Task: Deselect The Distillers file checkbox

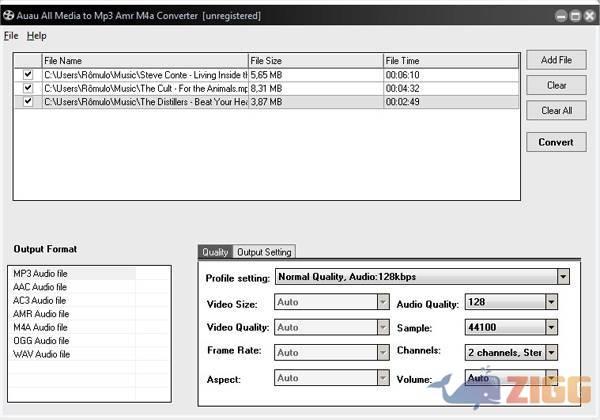Action: point(28,101)
